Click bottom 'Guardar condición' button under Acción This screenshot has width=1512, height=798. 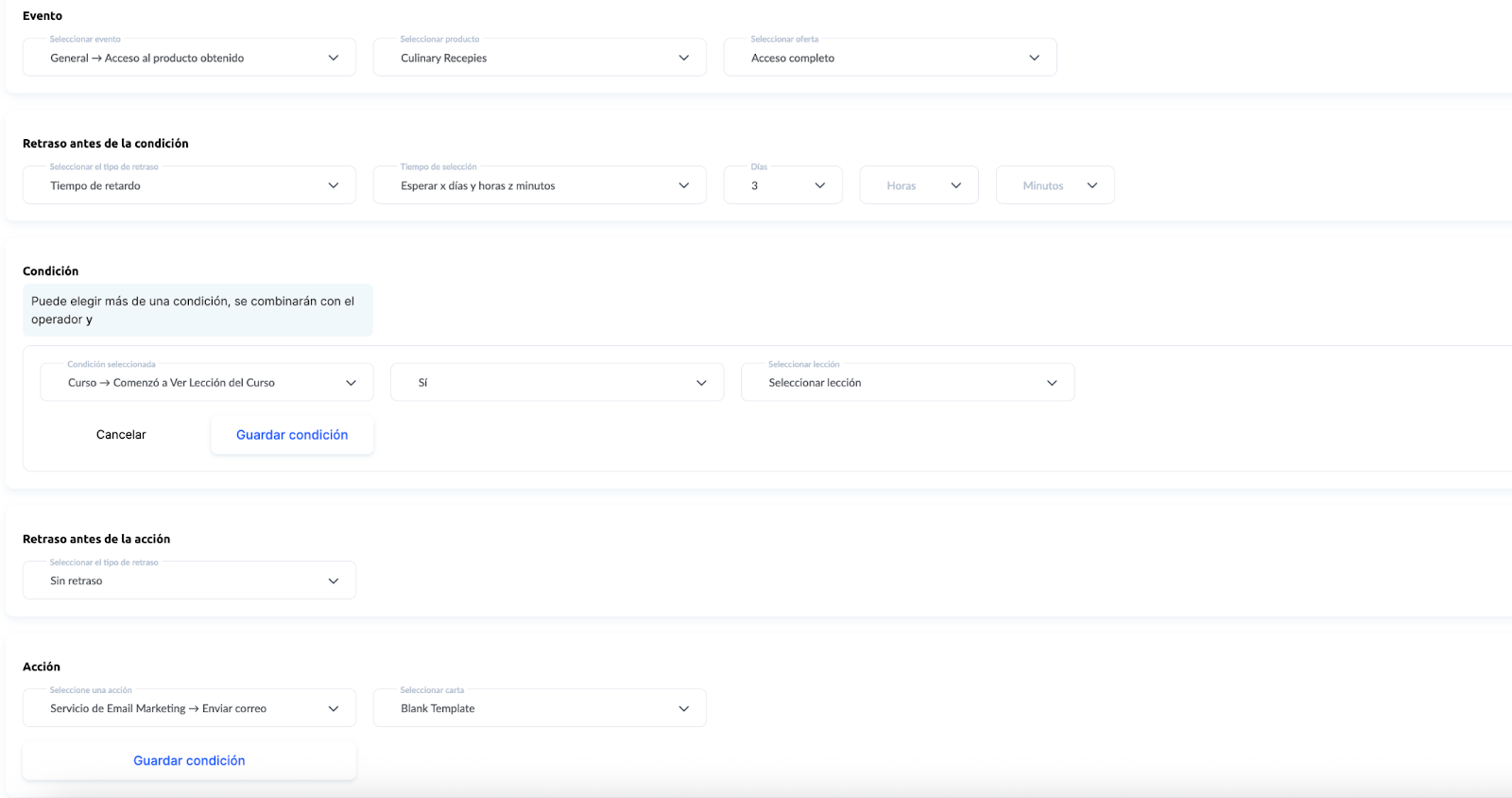[x=189, y=761]
